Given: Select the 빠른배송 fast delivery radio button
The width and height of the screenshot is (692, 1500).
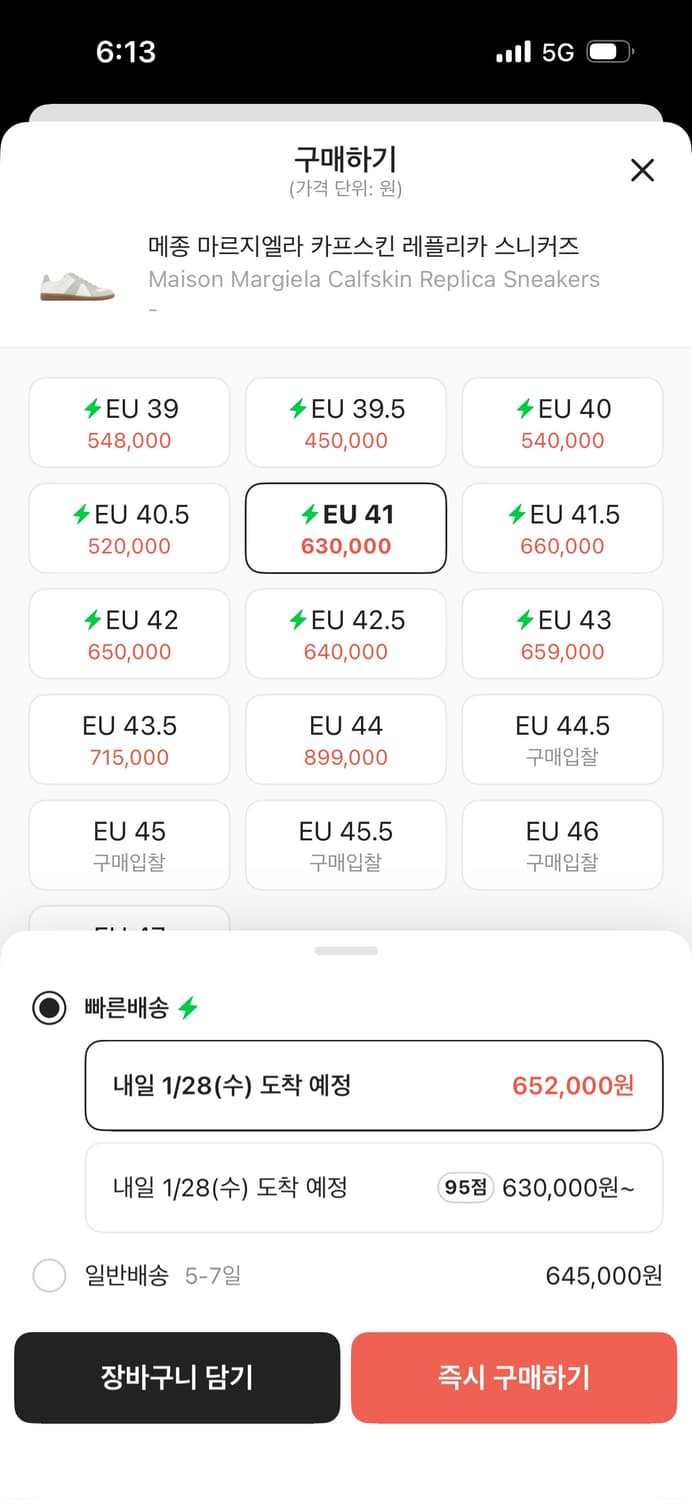Looking at the screenshot, I should (49, 1007).
